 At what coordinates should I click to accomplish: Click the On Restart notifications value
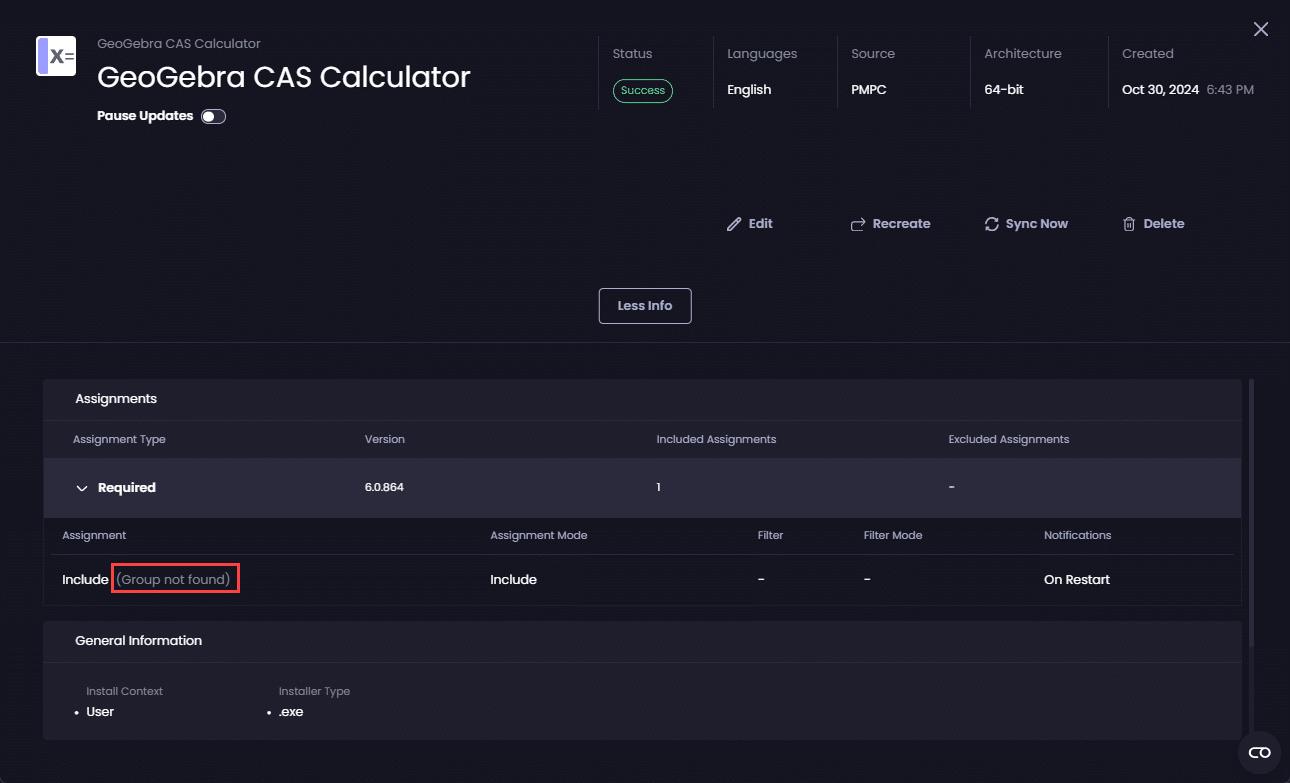1076,579
